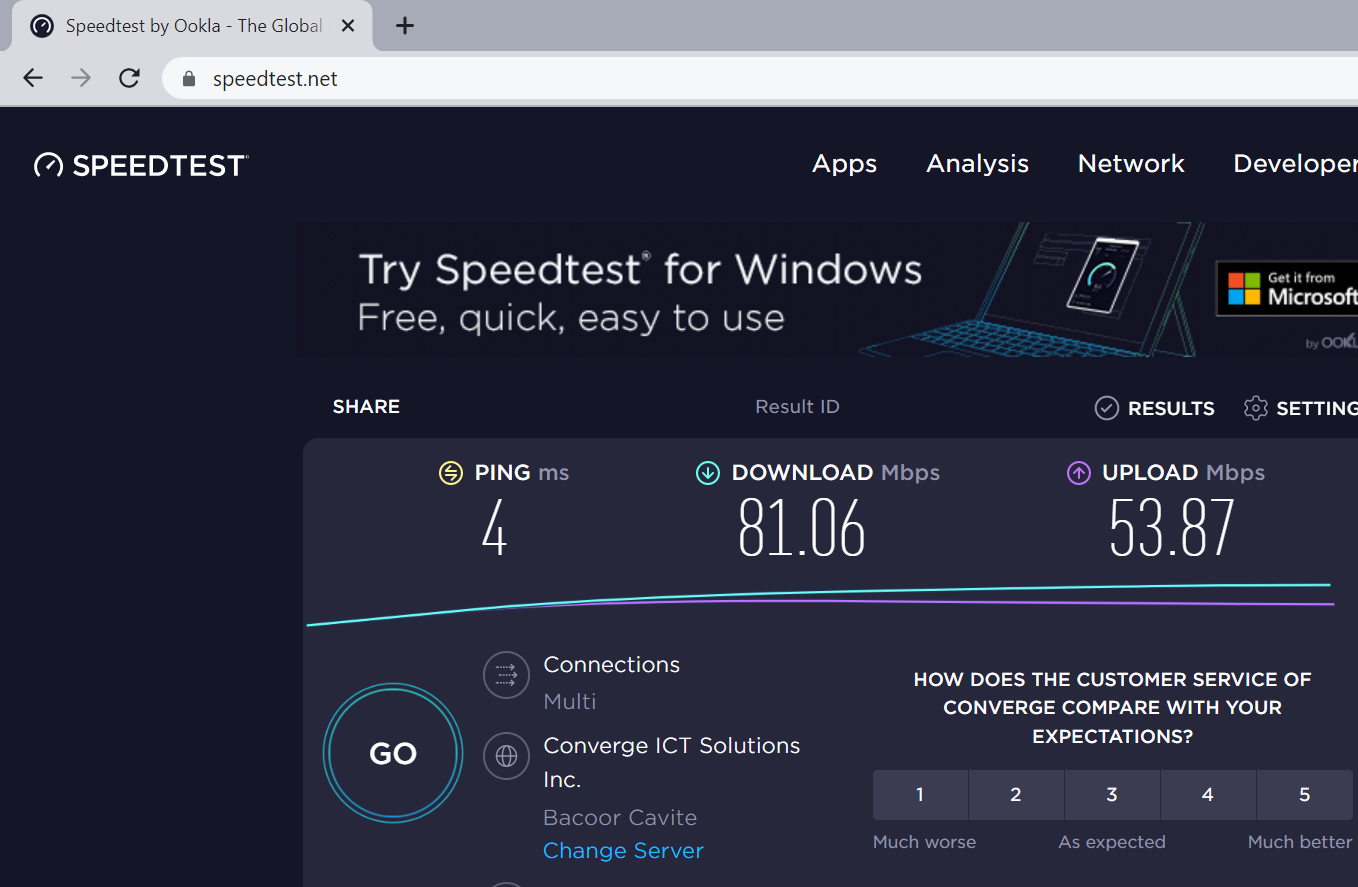Screen dimensions: 1358x887
Task: Click the Connections multi icon
Action: pyautogui.click(x=506, y=675)
